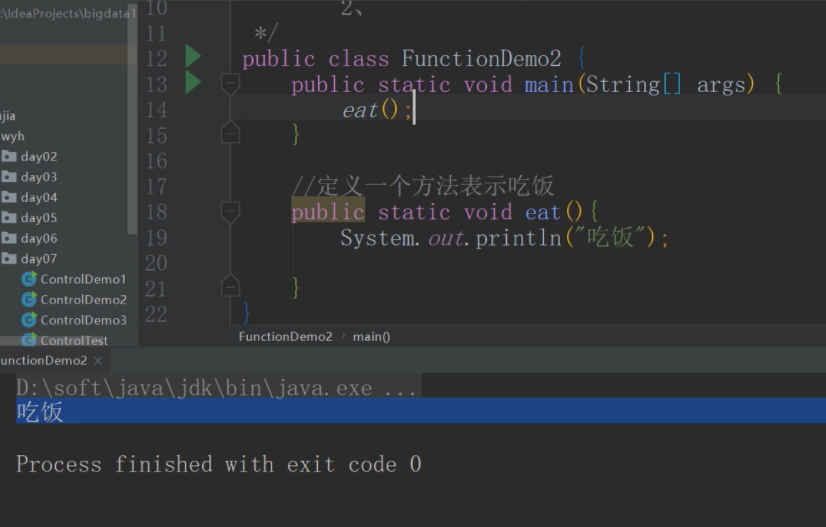Open ControlTest class file
This screenshot has height=527, width=826.
74,340
